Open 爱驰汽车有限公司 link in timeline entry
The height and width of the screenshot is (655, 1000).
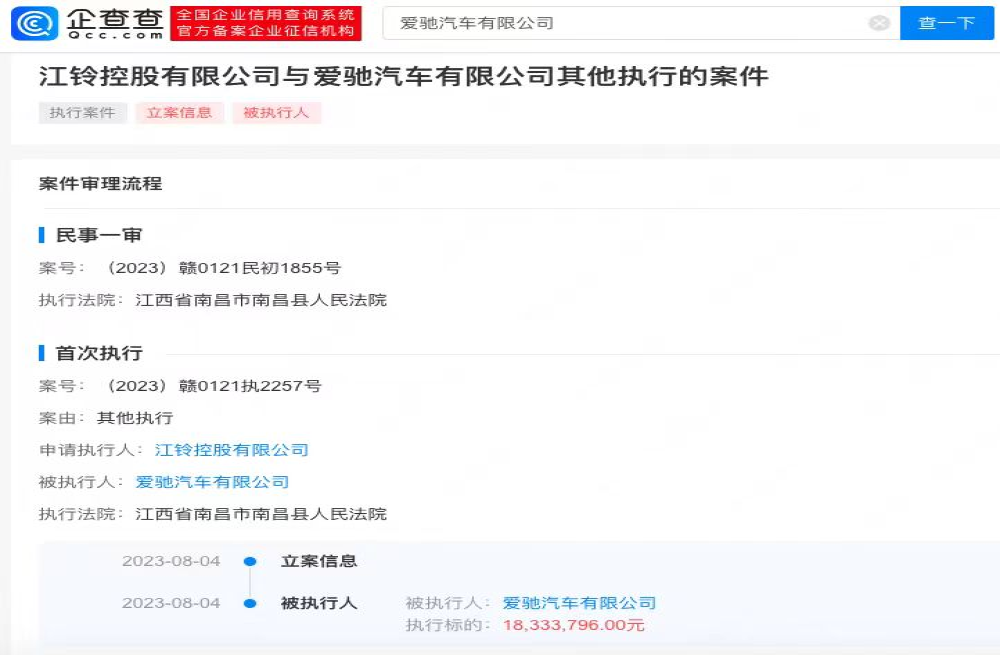pos(579,603)
